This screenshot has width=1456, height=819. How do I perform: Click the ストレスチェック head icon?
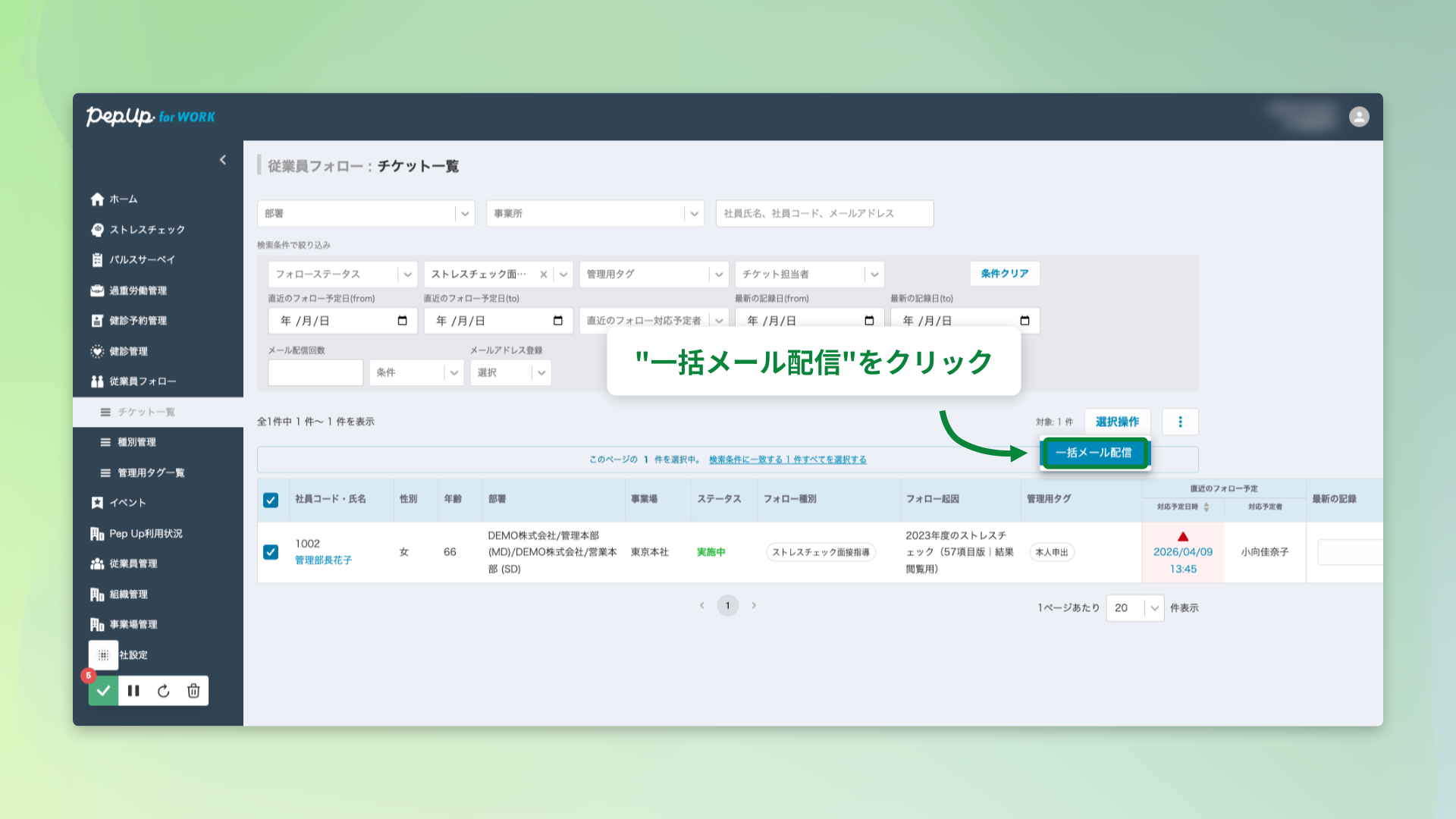click(x=97, y=230)
